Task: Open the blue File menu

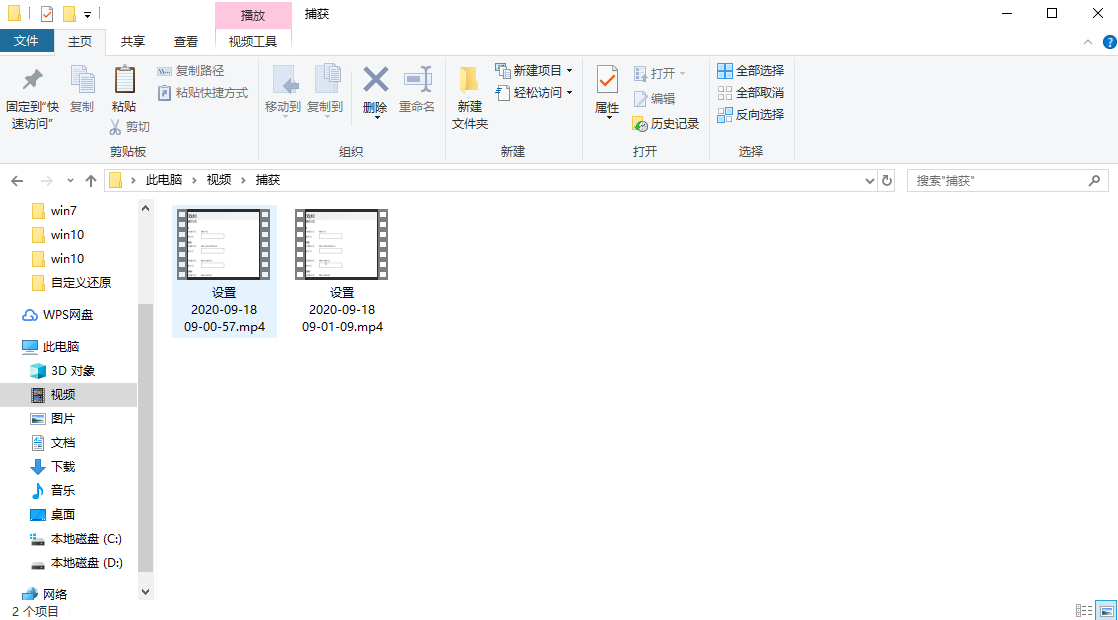Action: 26,41
